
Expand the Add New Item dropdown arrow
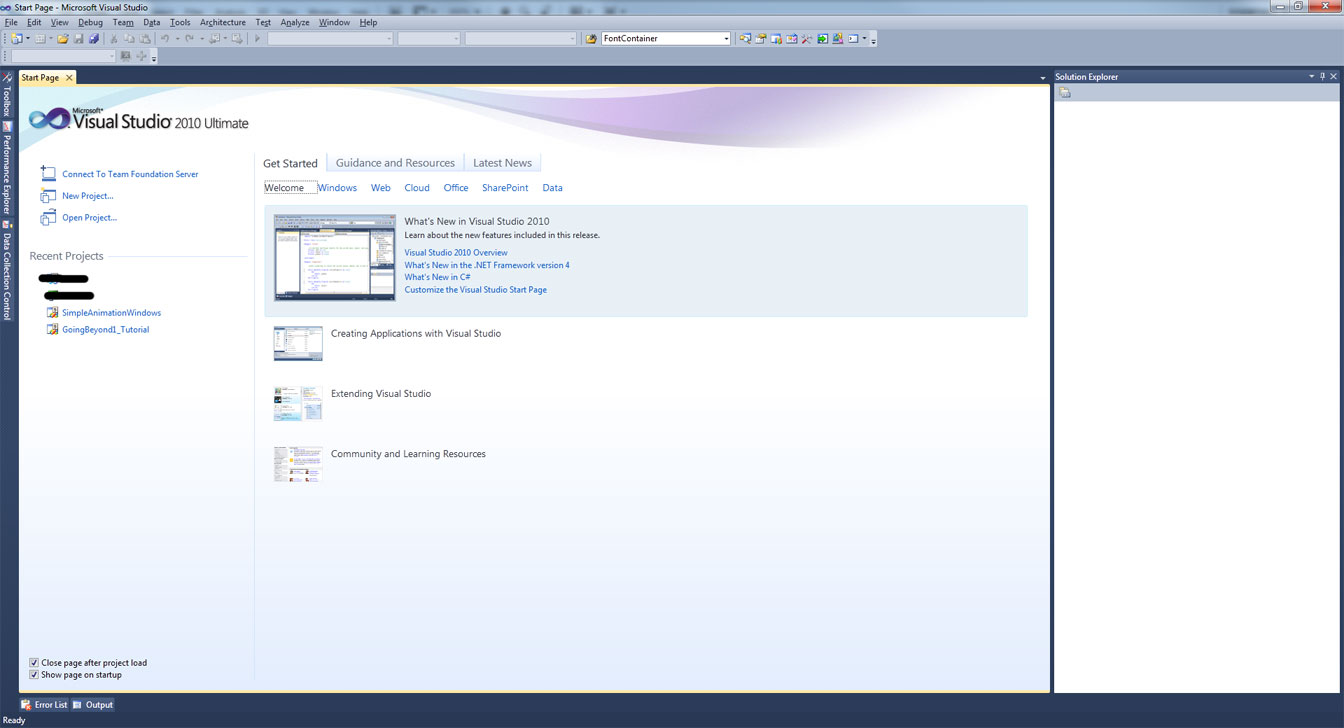tap(50, 39)
